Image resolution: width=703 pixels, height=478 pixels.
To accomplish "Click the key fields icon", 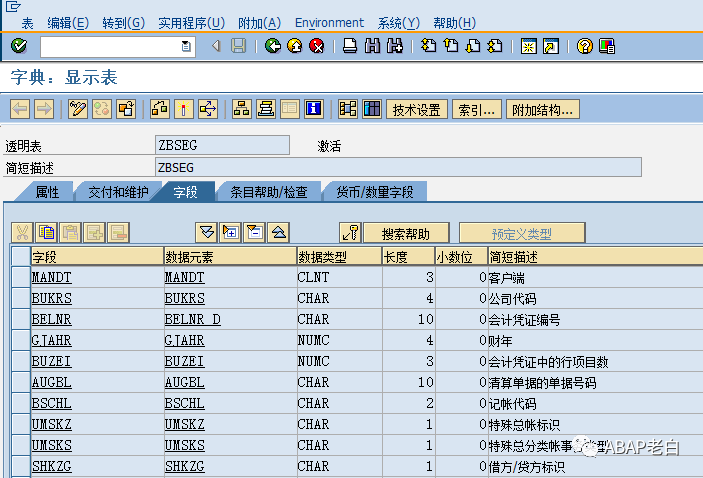I will 350,232.
